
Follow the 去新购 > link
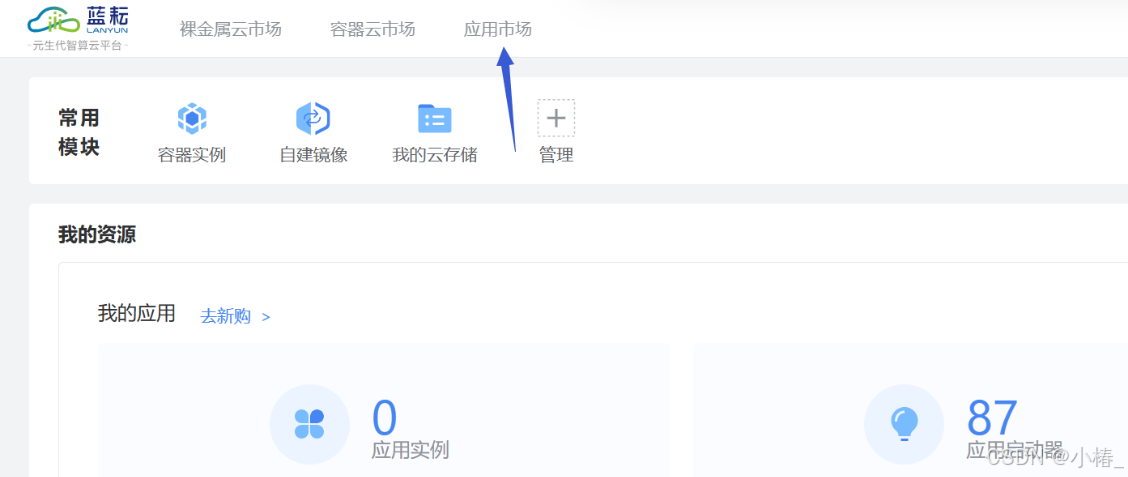(x=235, y=317)
